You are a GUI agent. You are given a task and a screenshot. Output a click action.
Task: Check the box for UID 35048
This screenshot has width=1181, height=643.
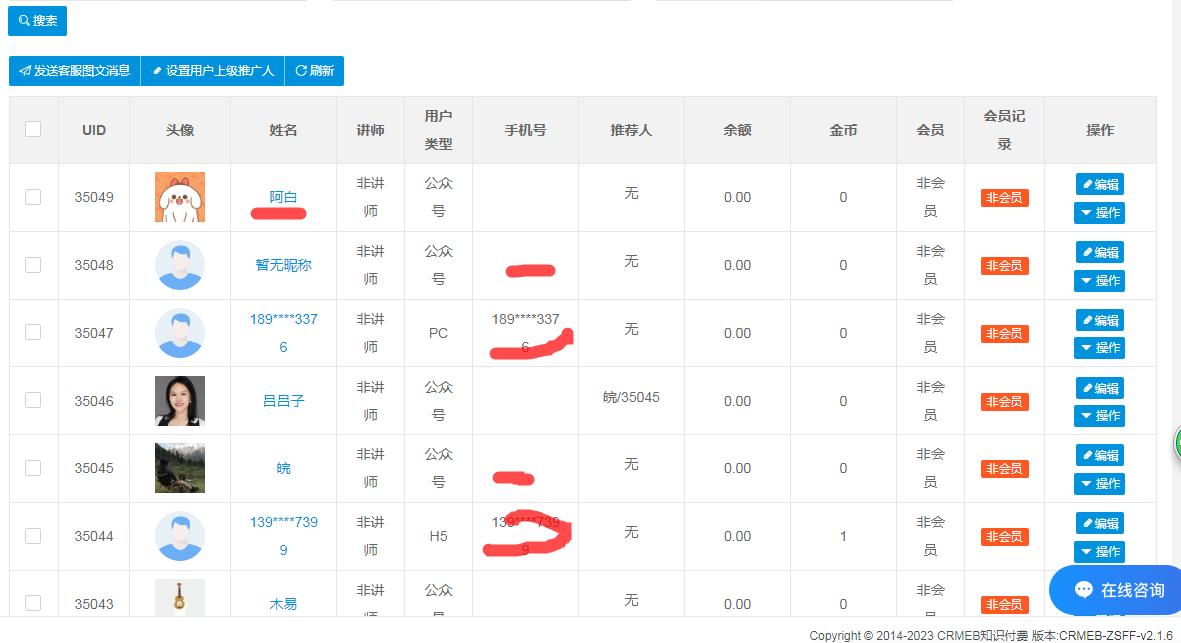tap(33, 264)
